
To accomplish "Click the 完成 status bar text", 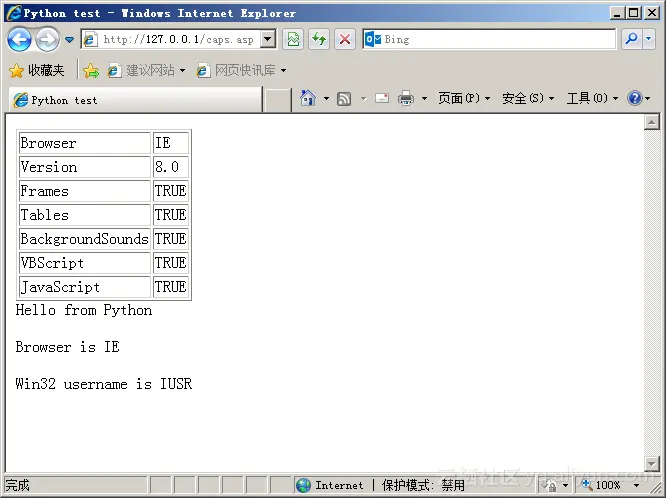I will (x=17, y=485).
